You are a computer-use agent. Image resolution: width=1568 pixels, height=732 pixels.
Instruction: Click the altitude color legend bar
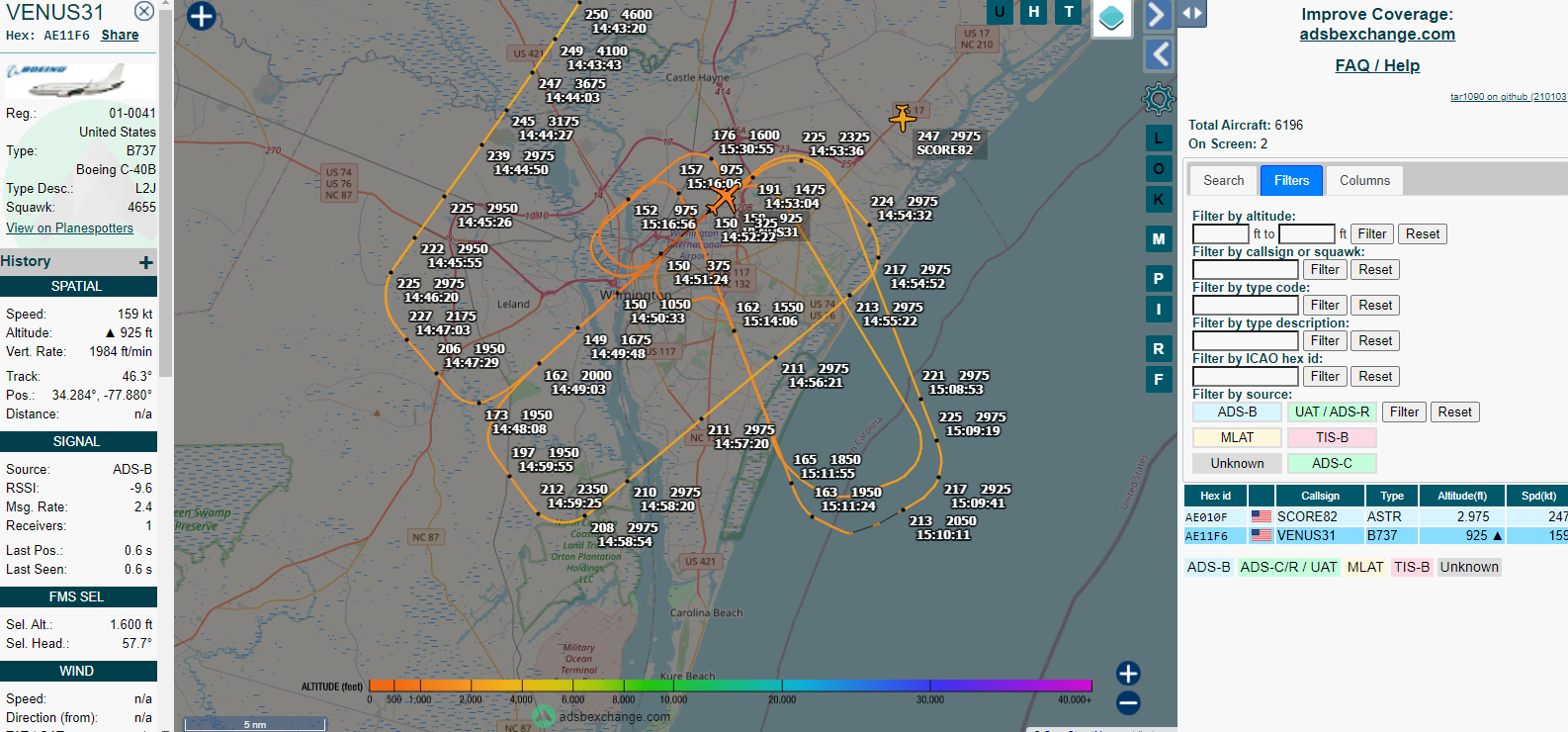tap(730, 686)
